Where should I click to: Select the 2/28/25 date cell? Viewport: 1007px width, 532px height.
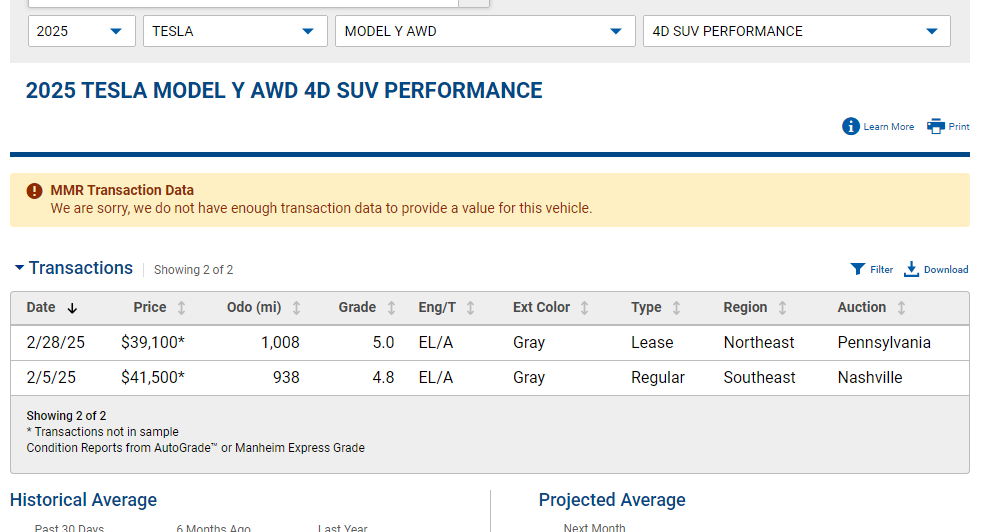point(55,342)
